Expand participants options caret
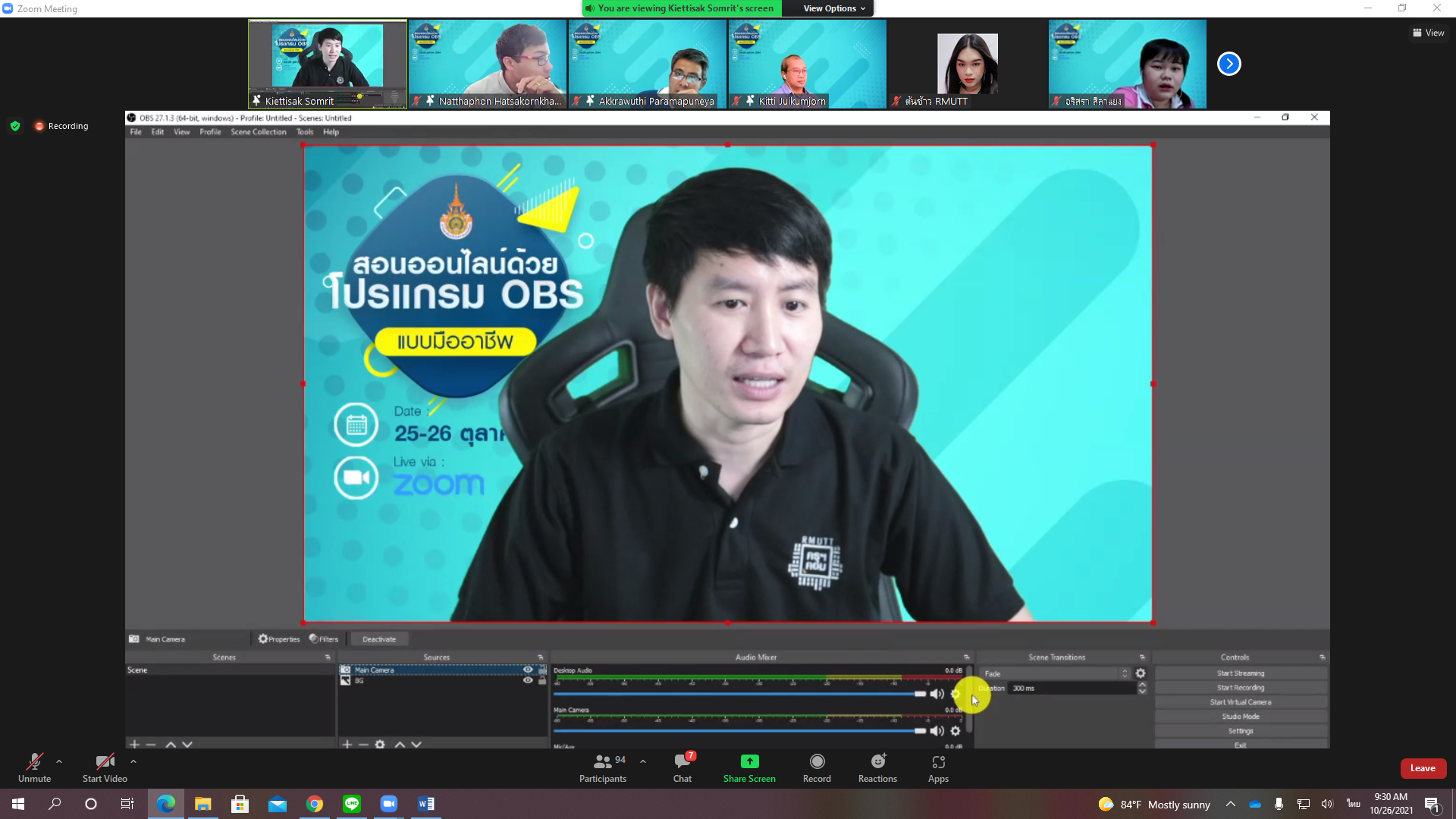 [643, 761]
